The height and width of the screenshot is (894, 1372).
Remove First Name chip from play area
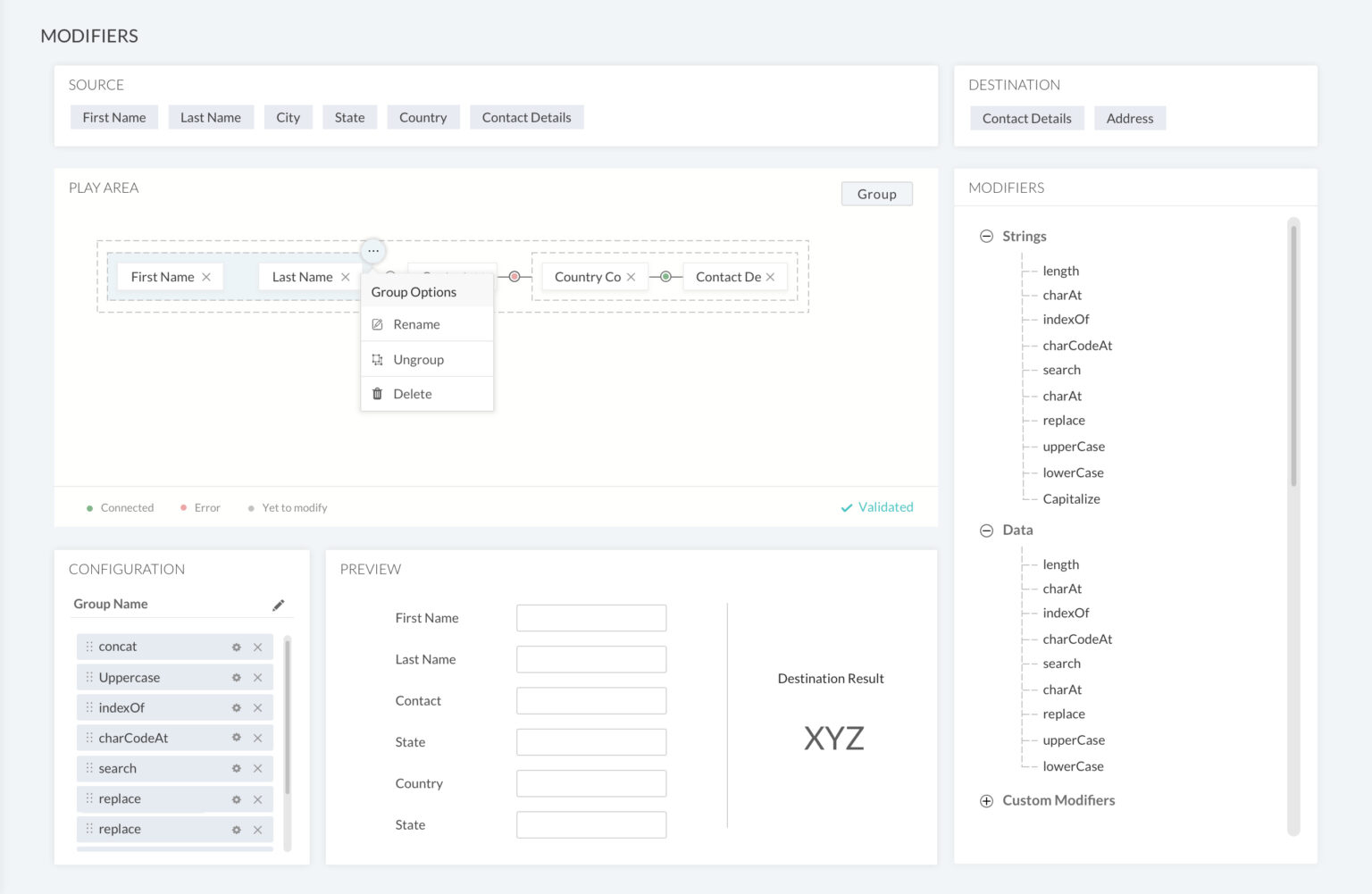pyautogui.click(x=206, y=277)
